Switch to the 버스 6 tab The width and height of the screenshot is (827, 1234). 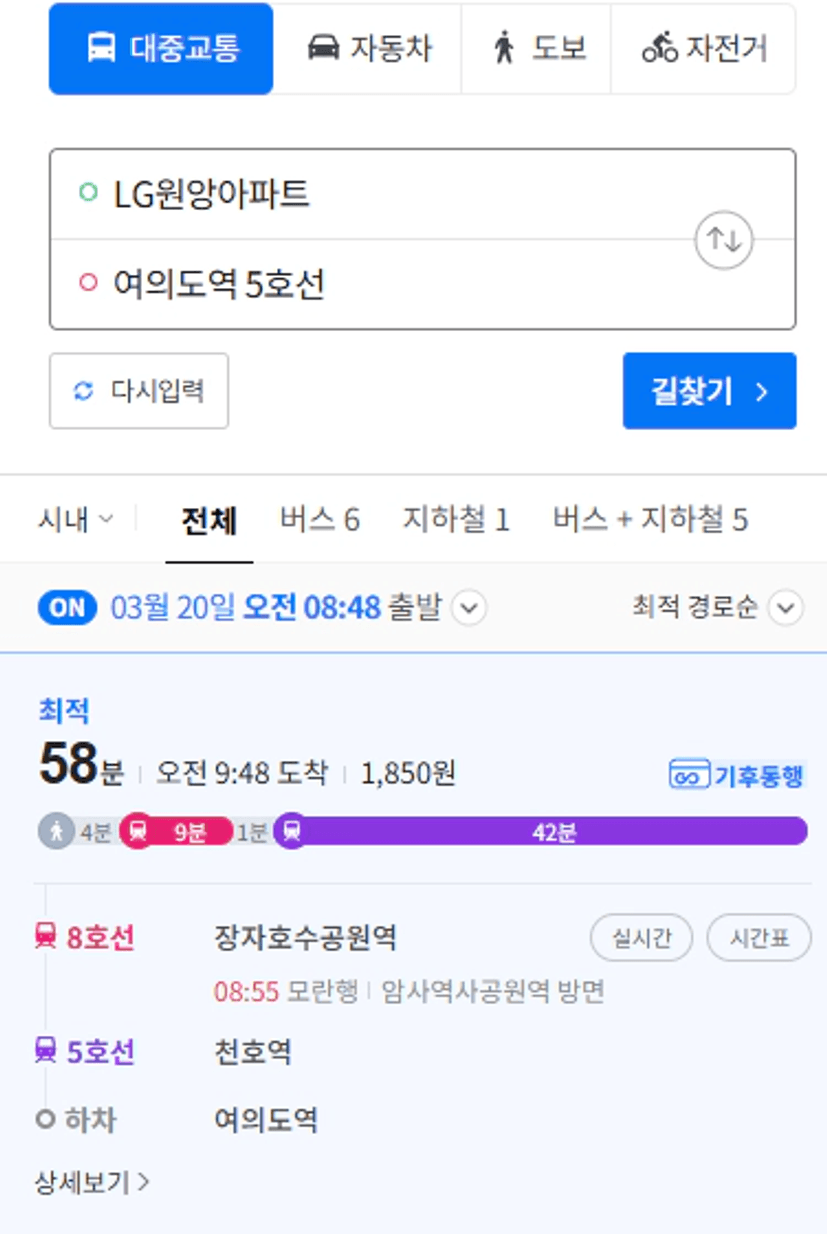point(319,520)
